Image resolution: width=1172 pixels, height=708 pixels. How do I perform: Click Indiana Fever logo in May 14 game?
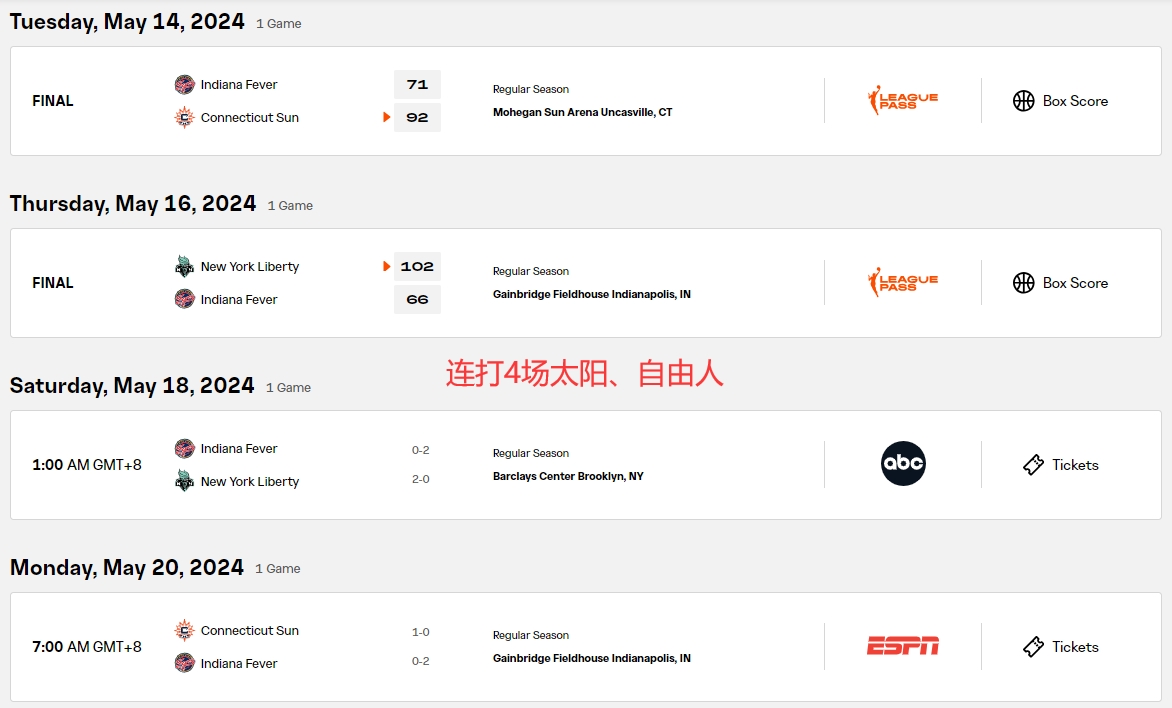185,84
